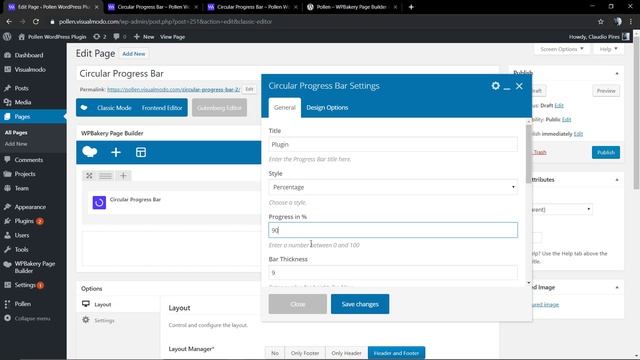This screenshot has height=360, width=640.
Task: Expand the Help dropdown tab
Action: point(608,49)
